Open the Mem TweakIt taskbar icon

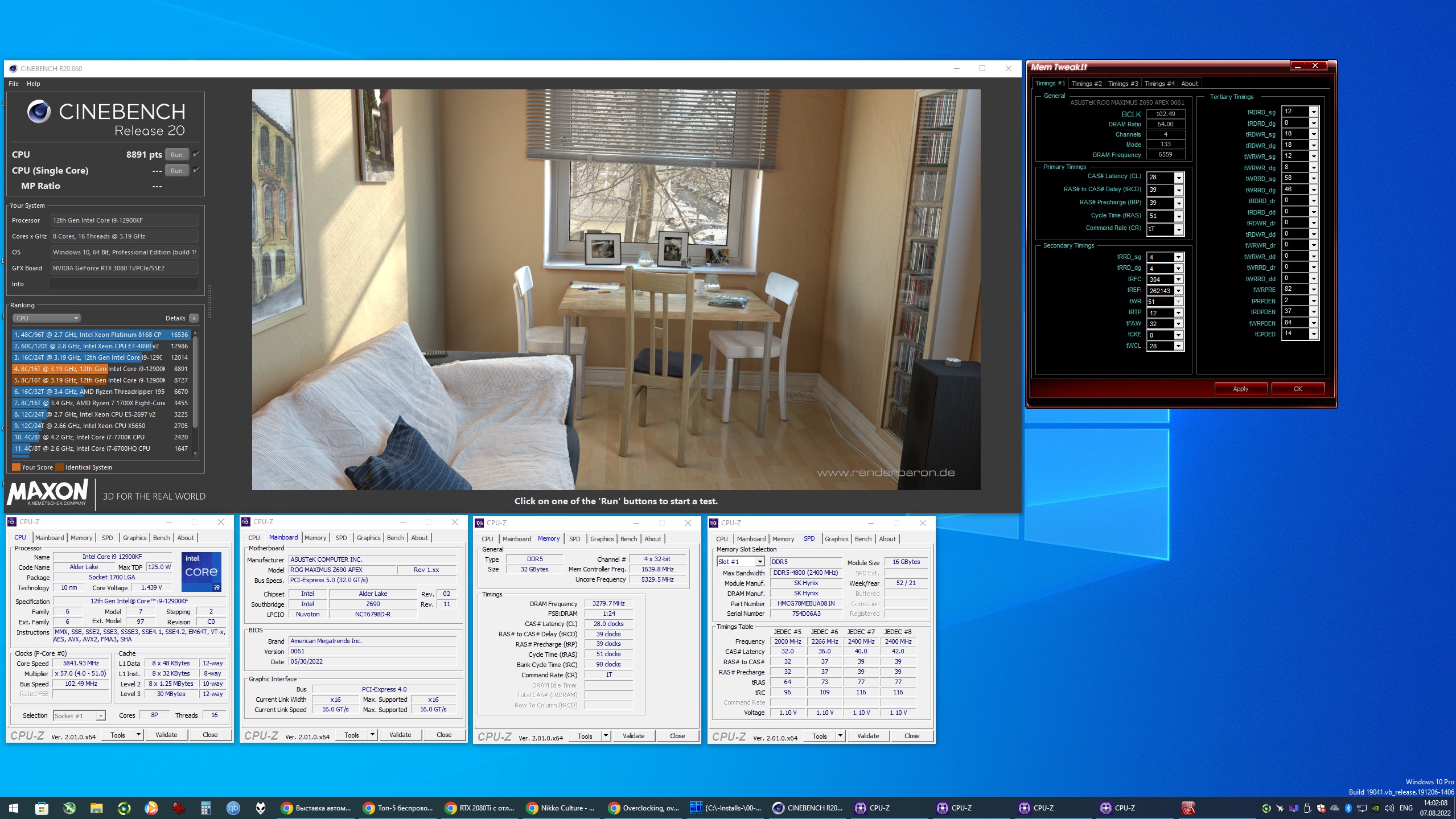[x=1188, y=808]
